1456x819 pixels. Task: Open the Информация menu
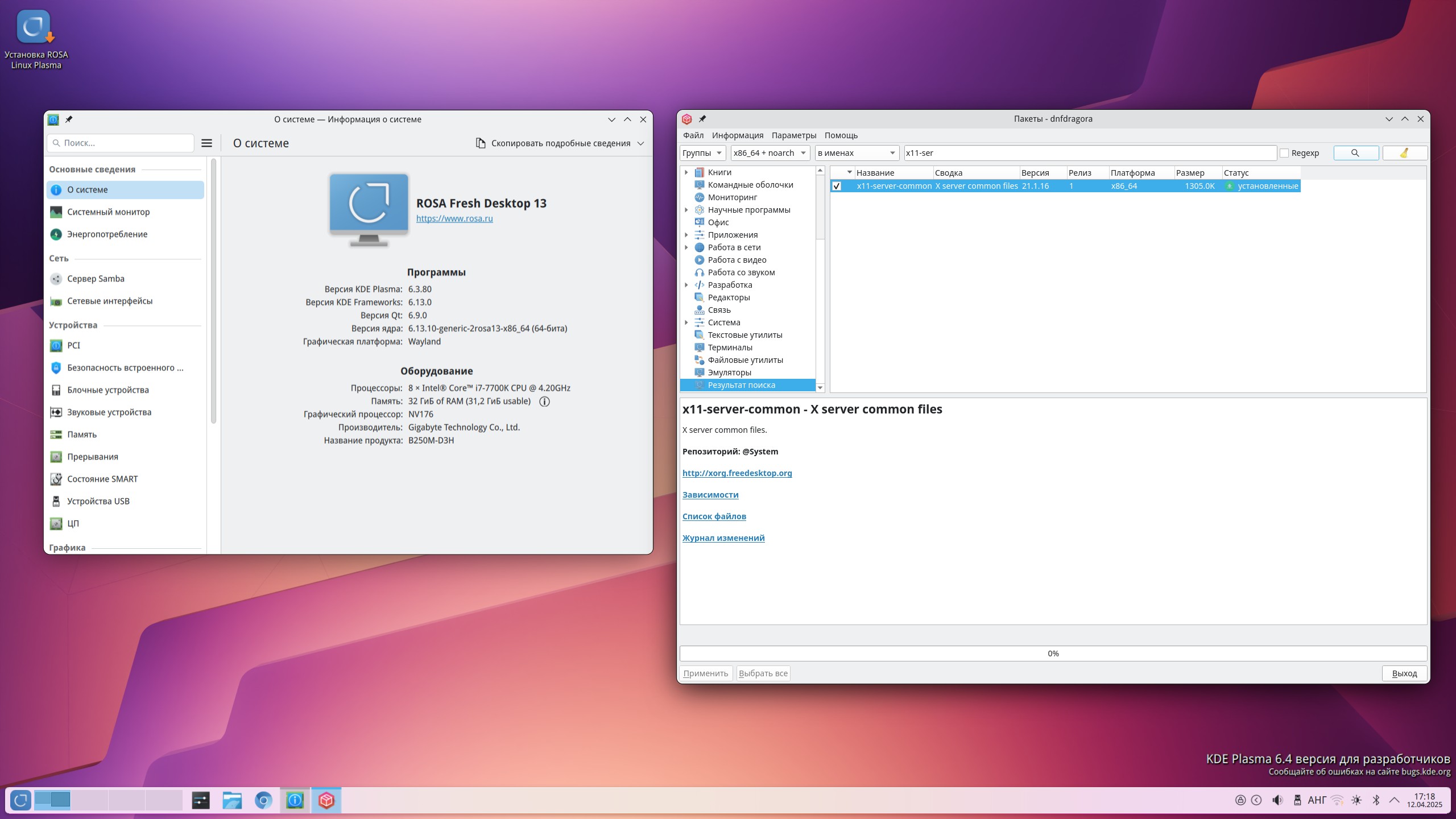coord(737,135)
